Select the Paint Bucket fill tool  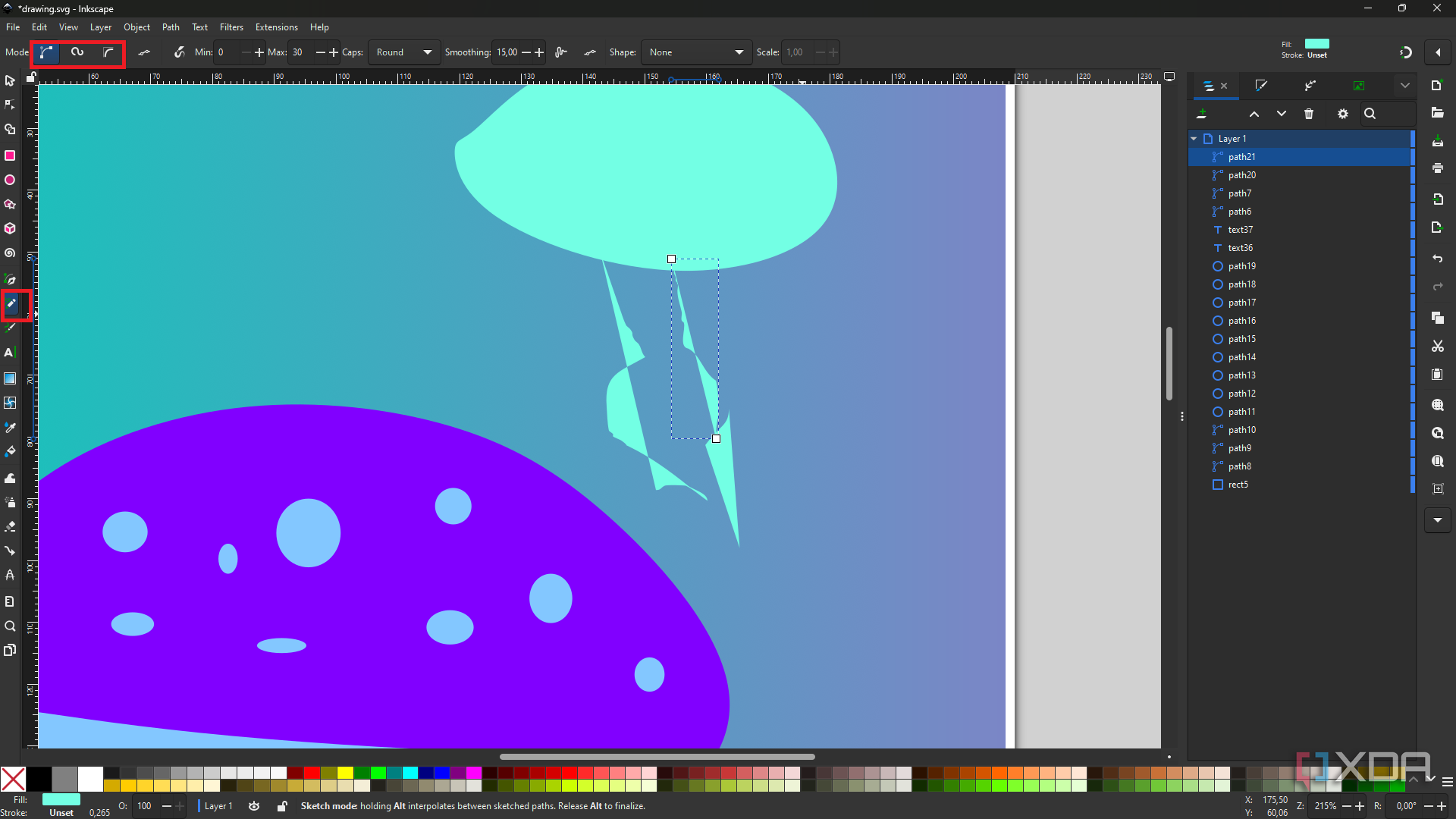click(x=10, y=452)
